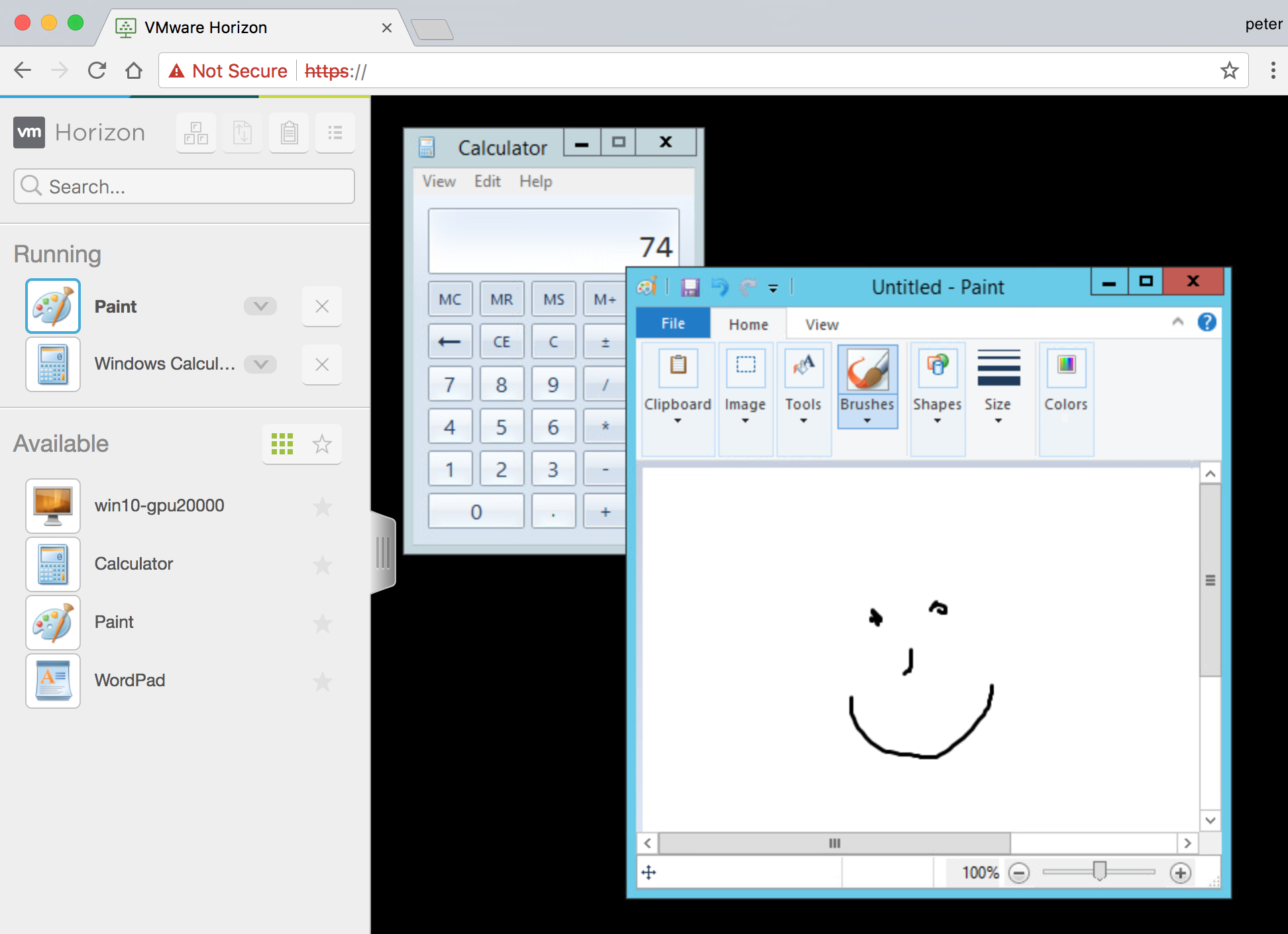Show all available items grid view
Image resolution: width=1288 pixels, height=934 pixels.
pos(282,444)
